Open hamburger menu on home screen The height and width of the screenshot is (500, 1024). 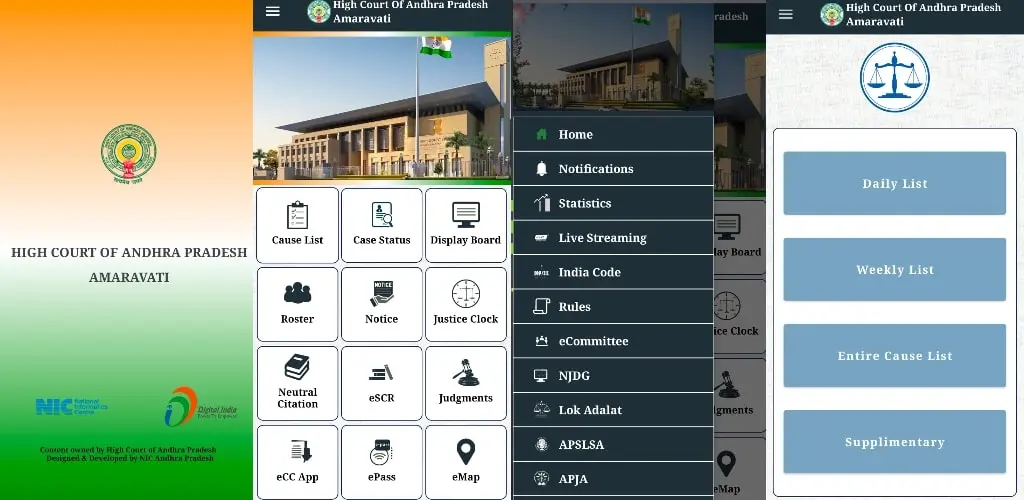[x=273, y=11]
